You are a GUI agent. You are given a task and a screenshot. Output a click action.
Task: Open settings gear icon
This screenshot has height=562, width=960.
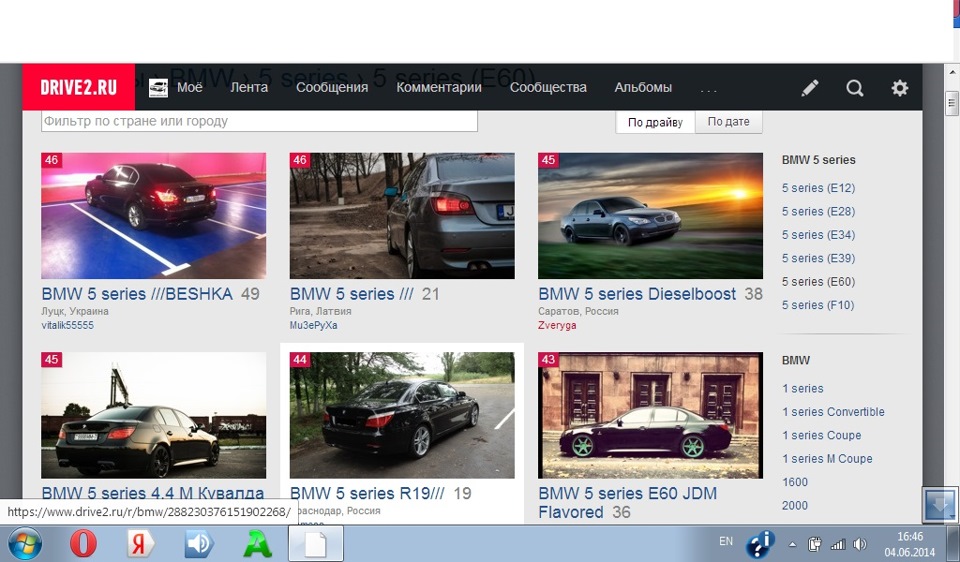[899, 88]
